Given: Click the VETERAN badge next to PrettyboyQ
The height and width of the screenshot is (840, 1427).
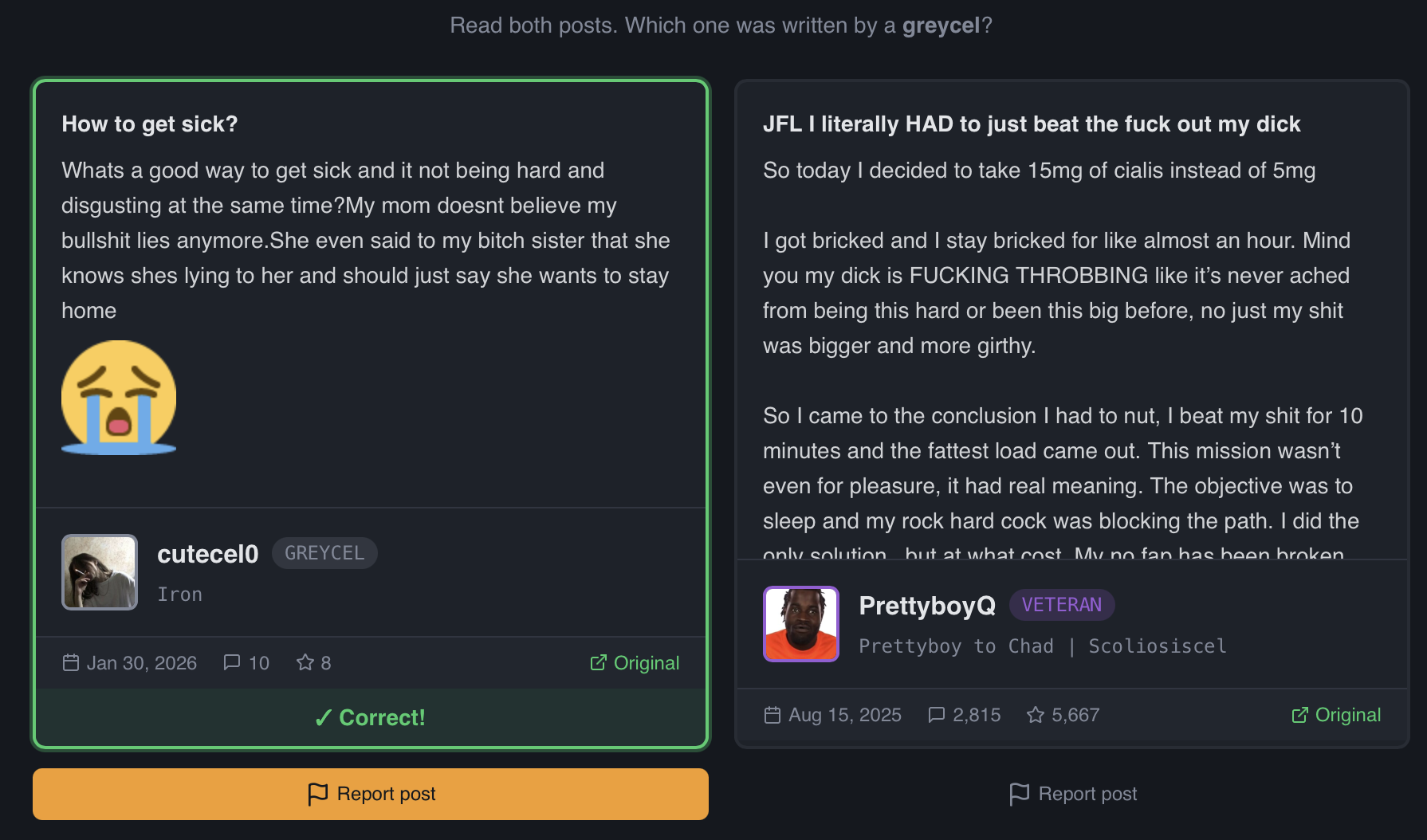Looking at the screenshot, I should [x=1062, y=605].
